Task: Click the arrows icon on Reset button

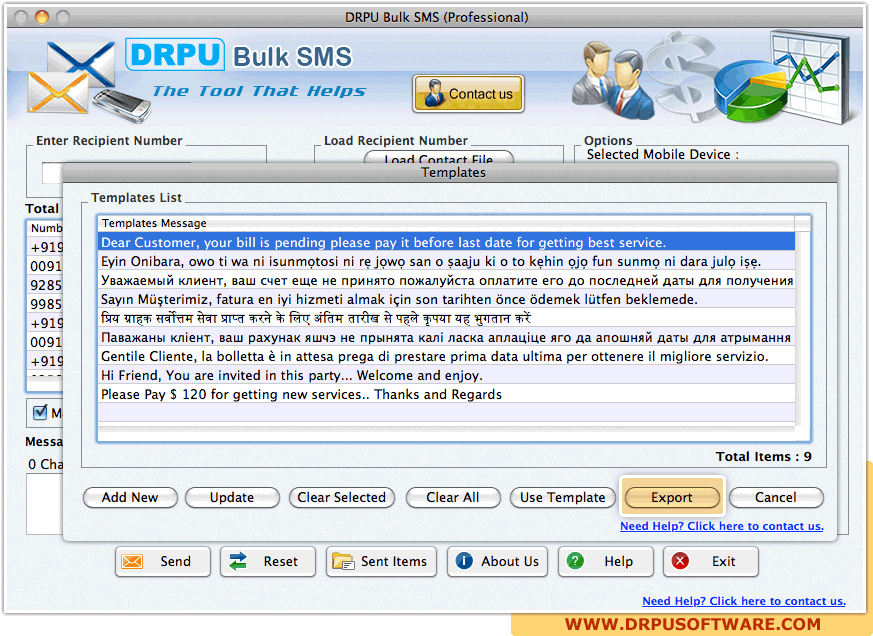Action: pyautogui.click(x=238, y=561)
